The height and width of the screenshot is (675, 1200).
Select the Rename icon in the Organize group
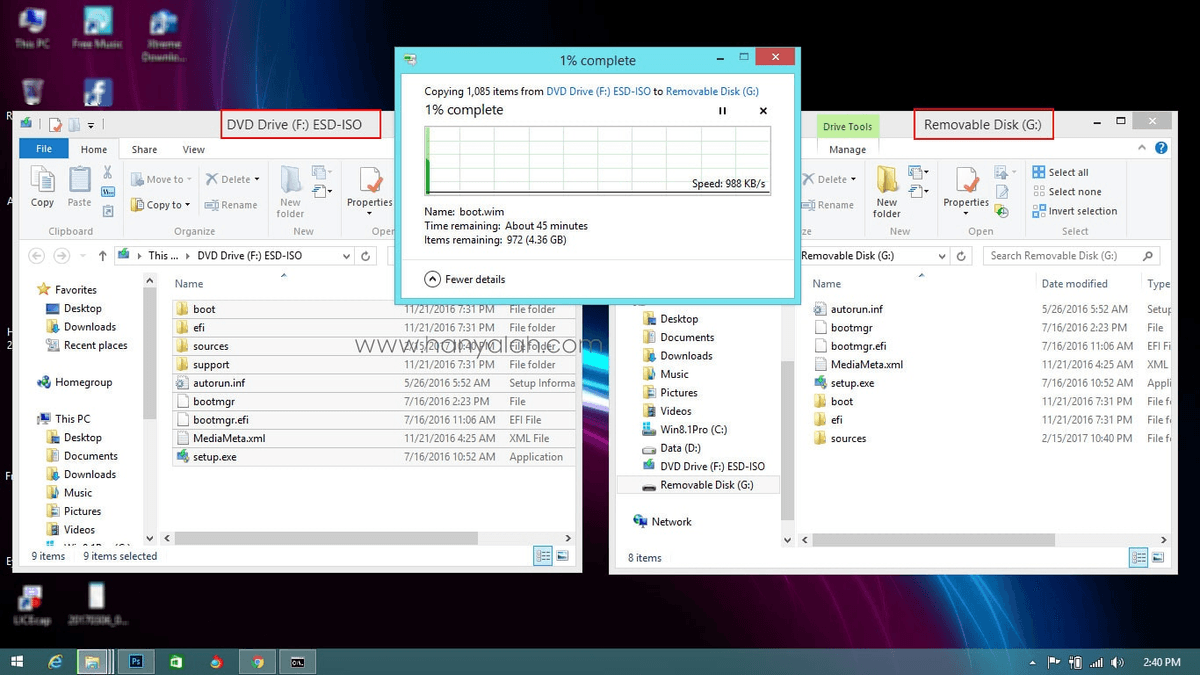click(232, 204)
